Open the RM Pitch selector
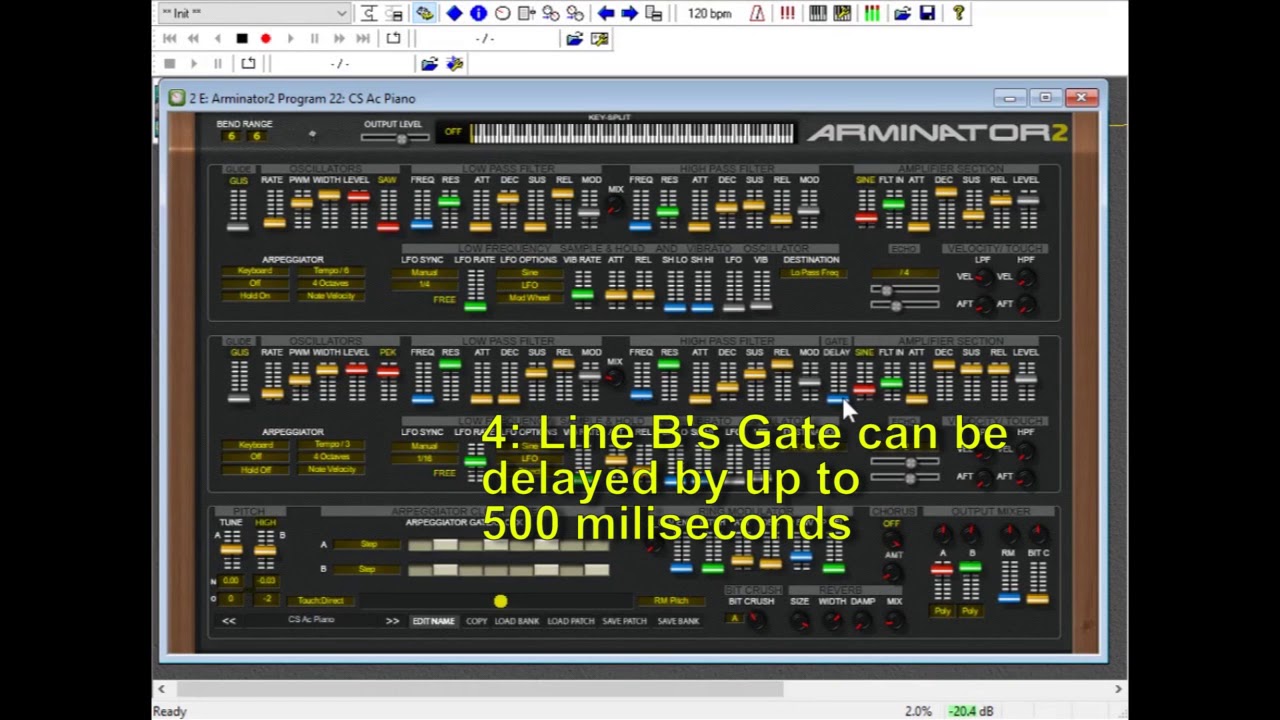Screen dimensions: 1280x720 [x=671, y=601]
